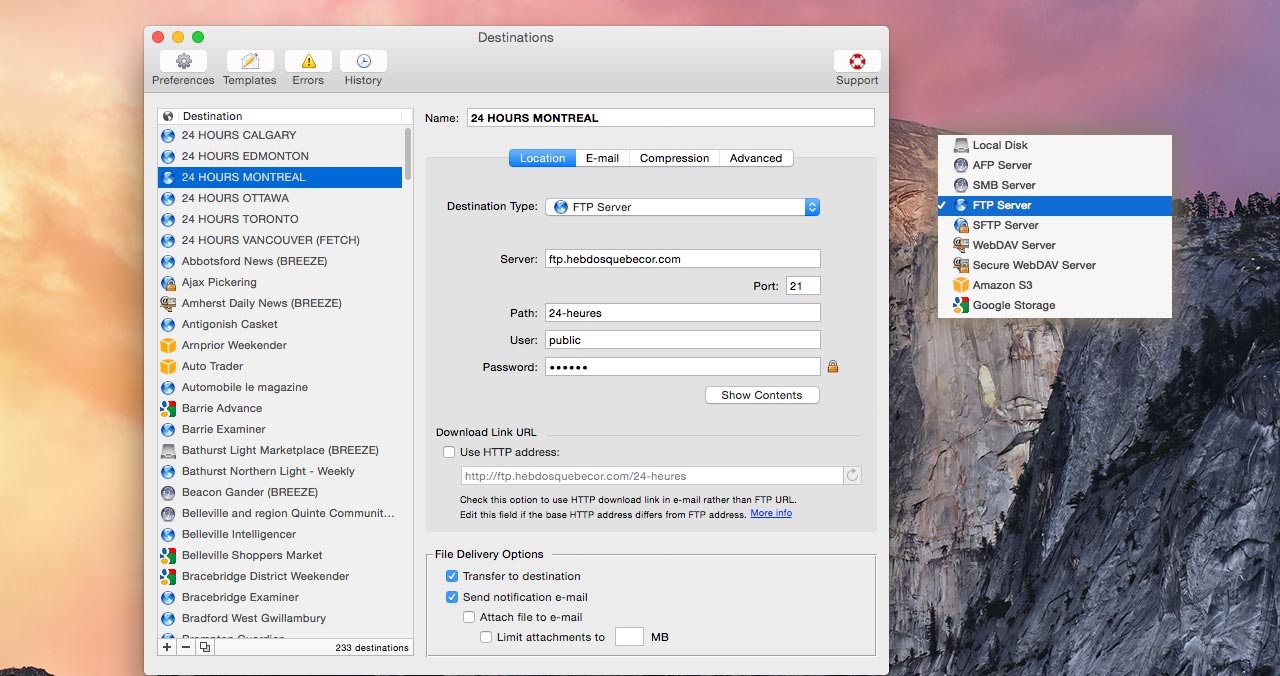The height and width of the screenshot is (676, 1280).
Task: Select Amazon S3 in the type menu
Action: (1002, 285)
